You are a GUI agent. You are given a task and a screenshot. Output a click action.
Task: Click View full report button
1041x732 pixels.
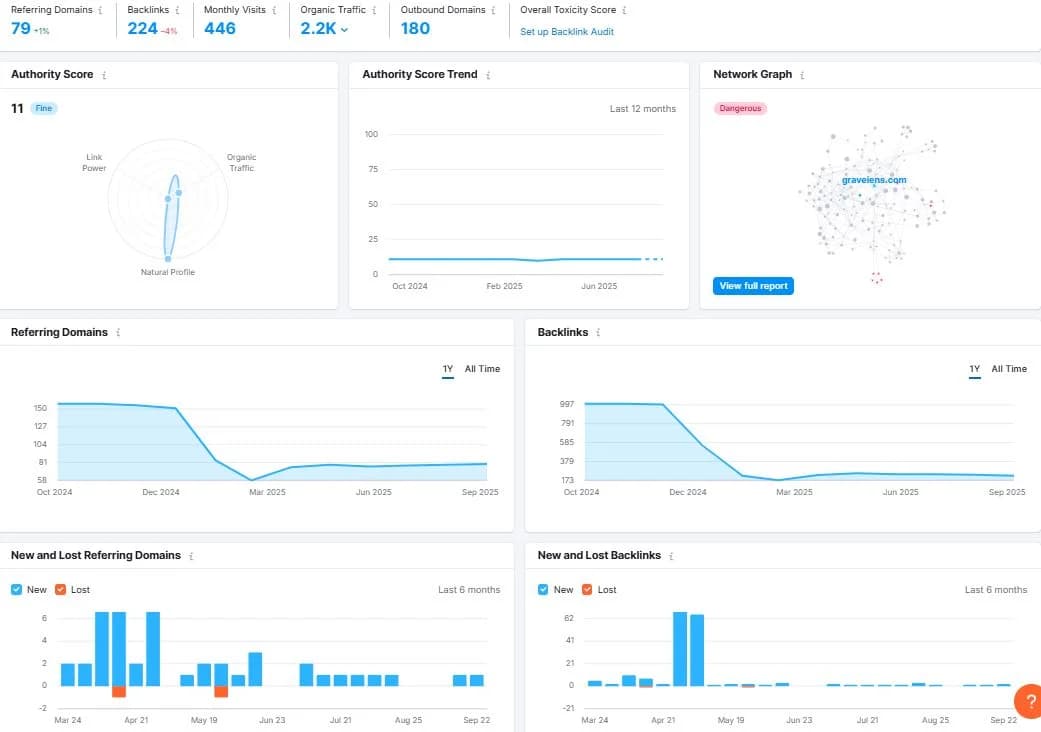pyautogui.click(x=754, y=286)
